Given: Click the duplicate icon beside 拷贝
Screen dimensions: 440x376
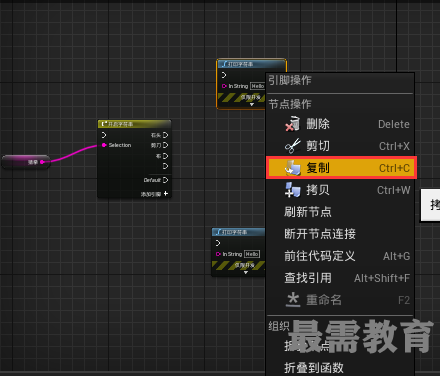Looking at the screenshot, I should 292,190.
